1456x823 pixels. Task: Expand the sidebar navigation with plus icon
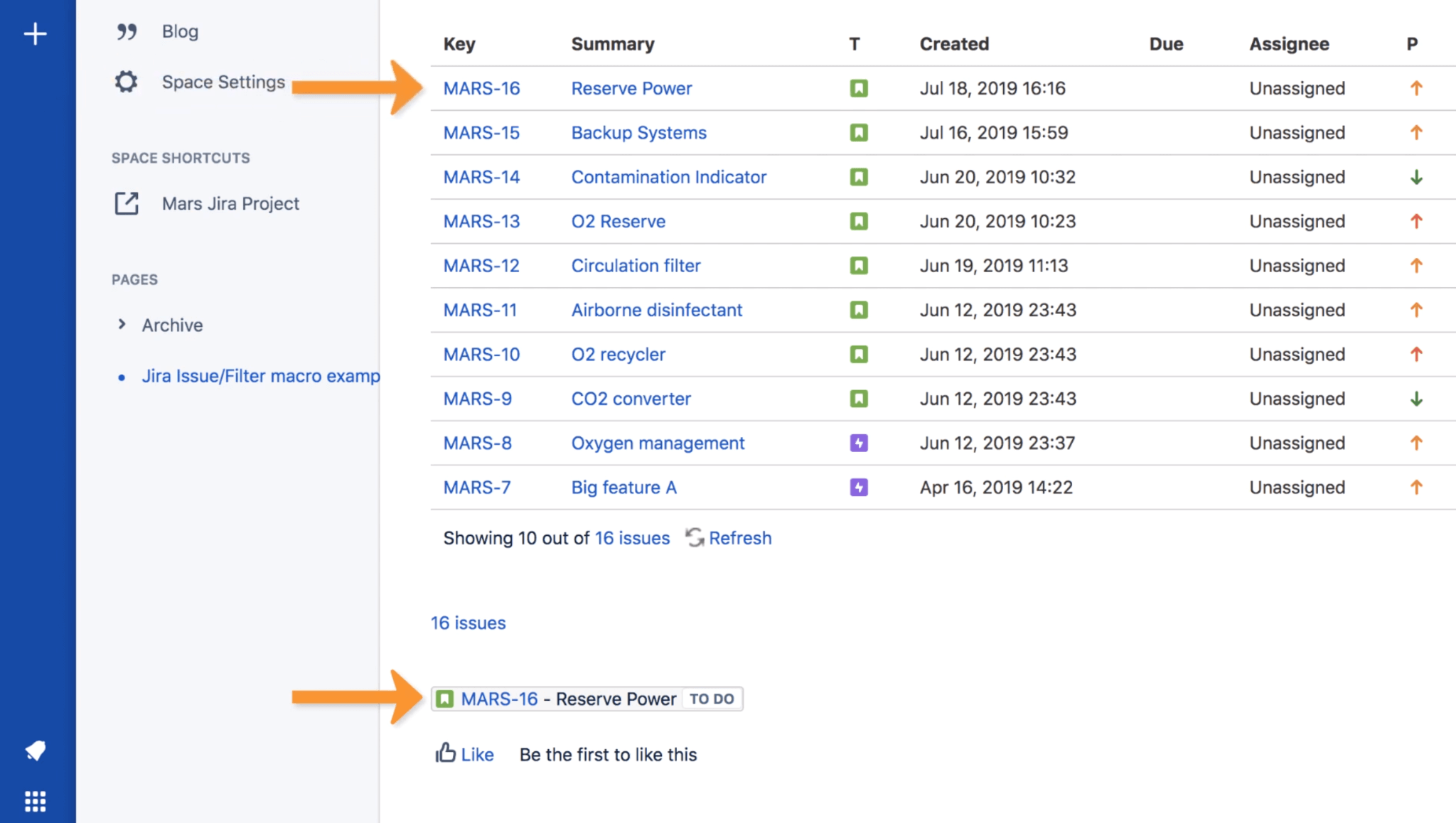point(34,34)
